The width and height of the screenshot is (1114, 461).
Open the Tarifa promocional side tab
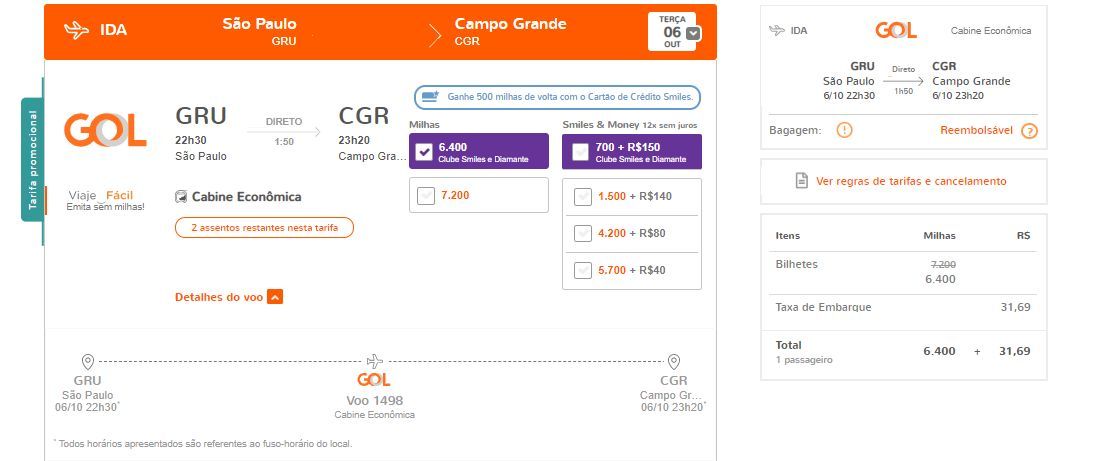[x=32, y=161]
